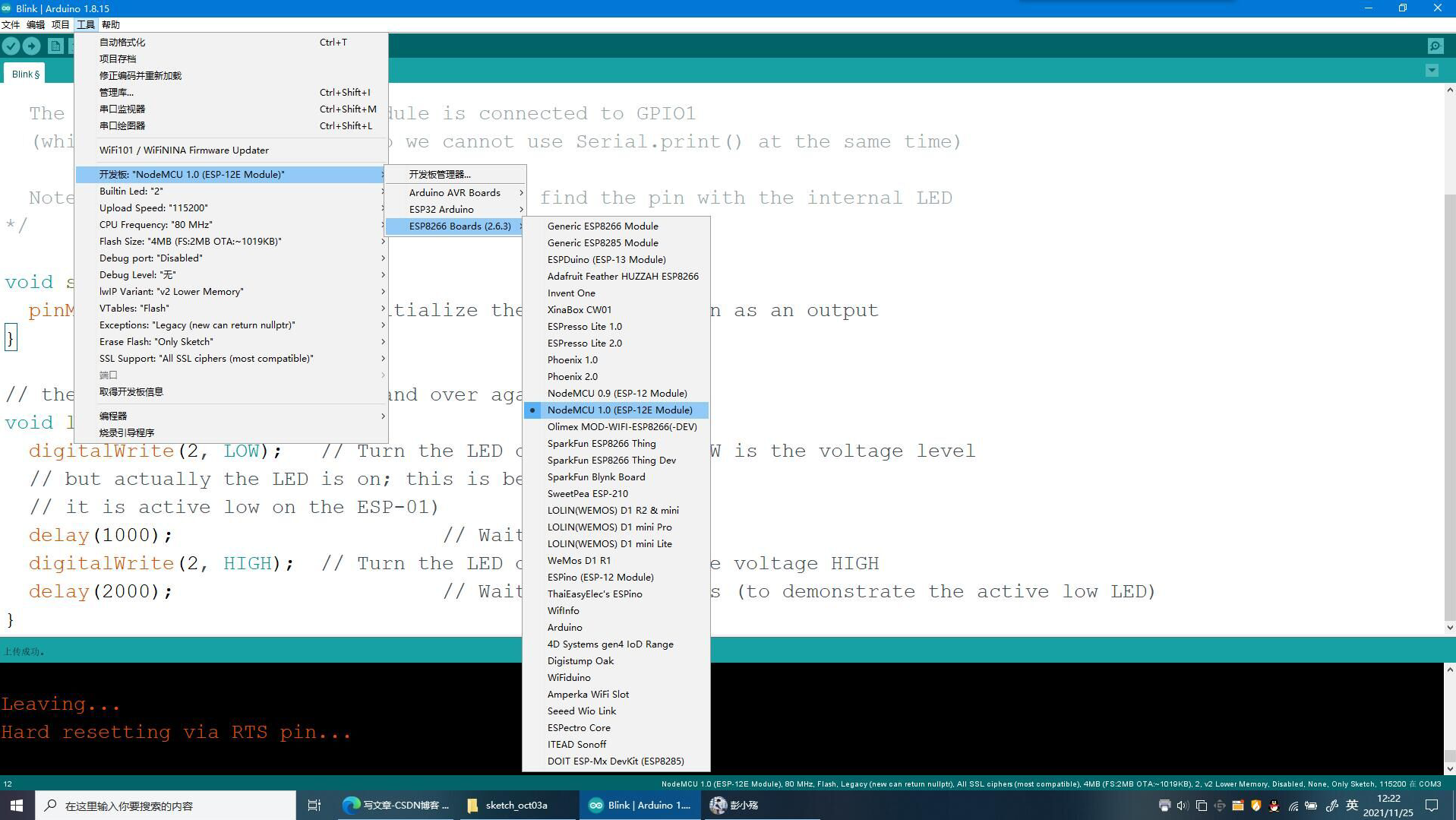Expand the Debug Level submenu
Image resolution: width=1456 pixels, height=820 pixels.
click(232, 275)
